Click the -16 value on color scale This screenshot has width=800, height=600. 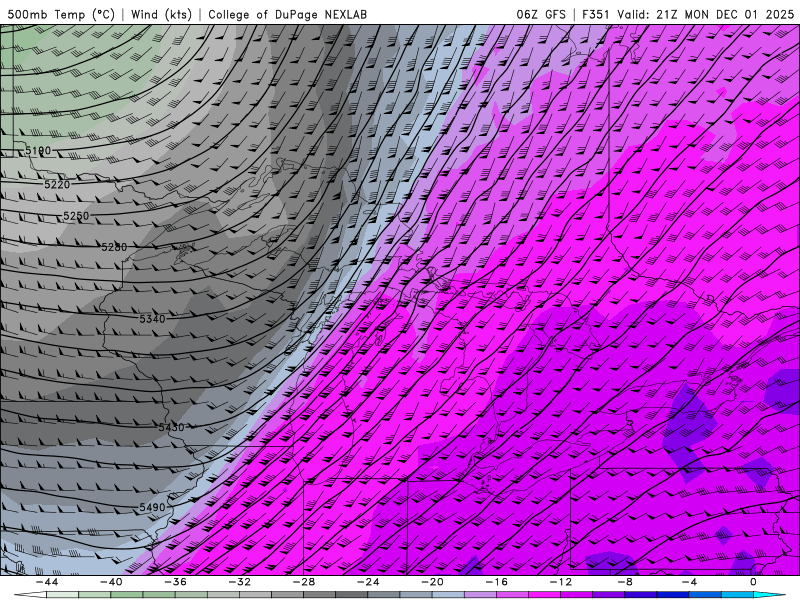tap(496, 582)
